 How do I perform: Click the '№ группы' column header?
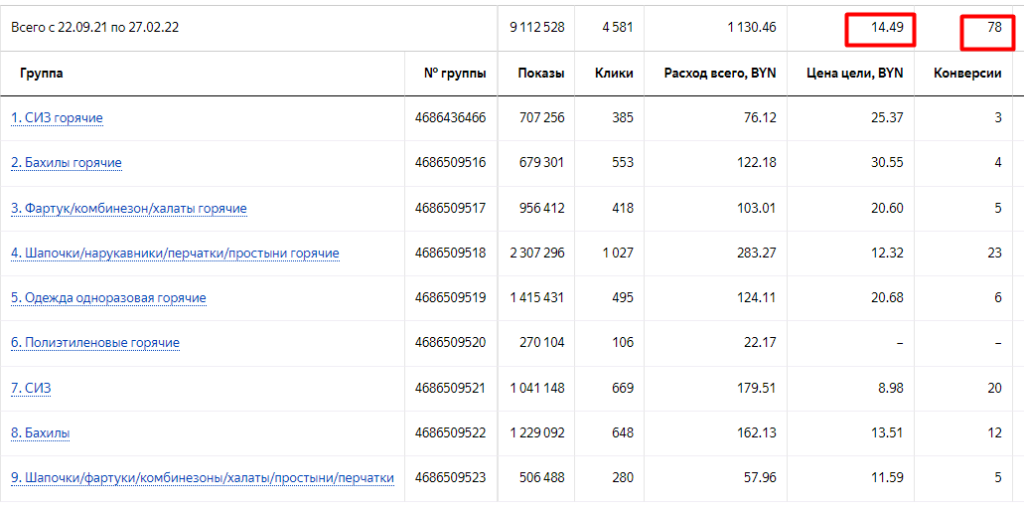click(455, 73)
